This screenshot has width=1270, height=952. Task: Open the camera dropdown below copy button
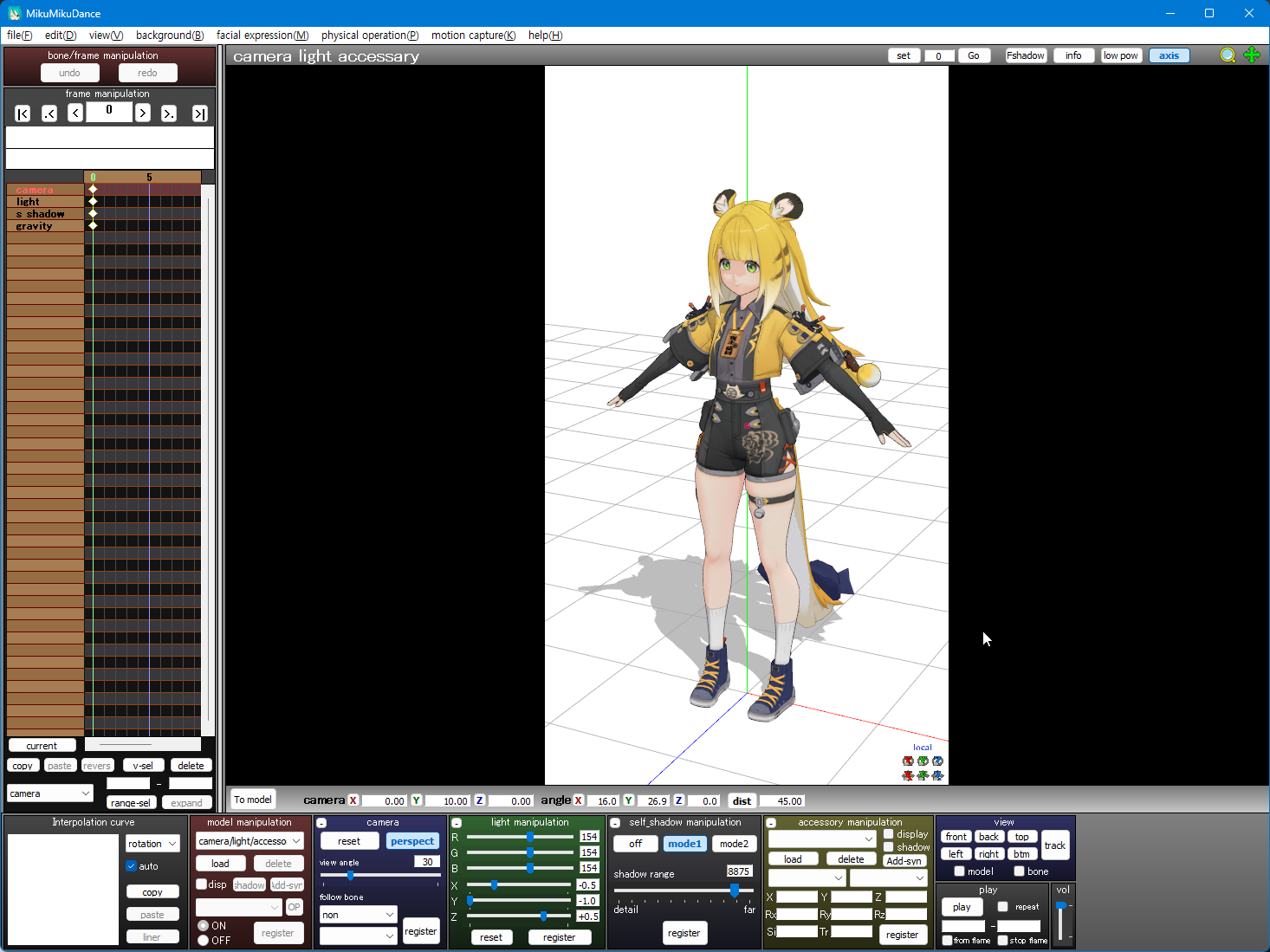click(x=49, y=793)
